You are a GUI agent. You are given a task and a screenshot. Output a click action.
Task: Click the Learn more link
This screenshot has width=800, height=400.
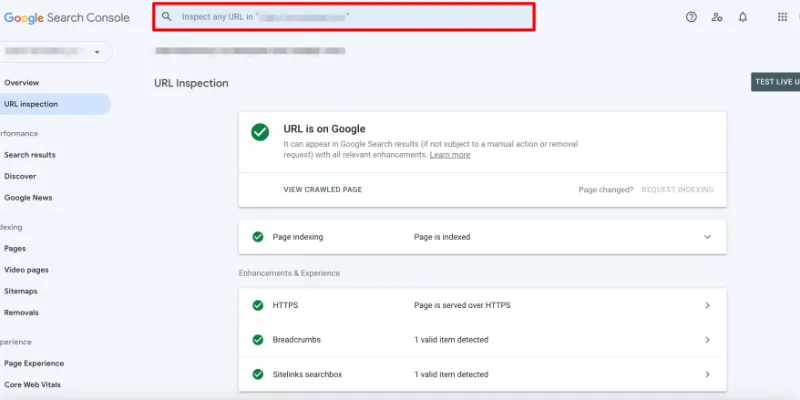coord(450,155)
